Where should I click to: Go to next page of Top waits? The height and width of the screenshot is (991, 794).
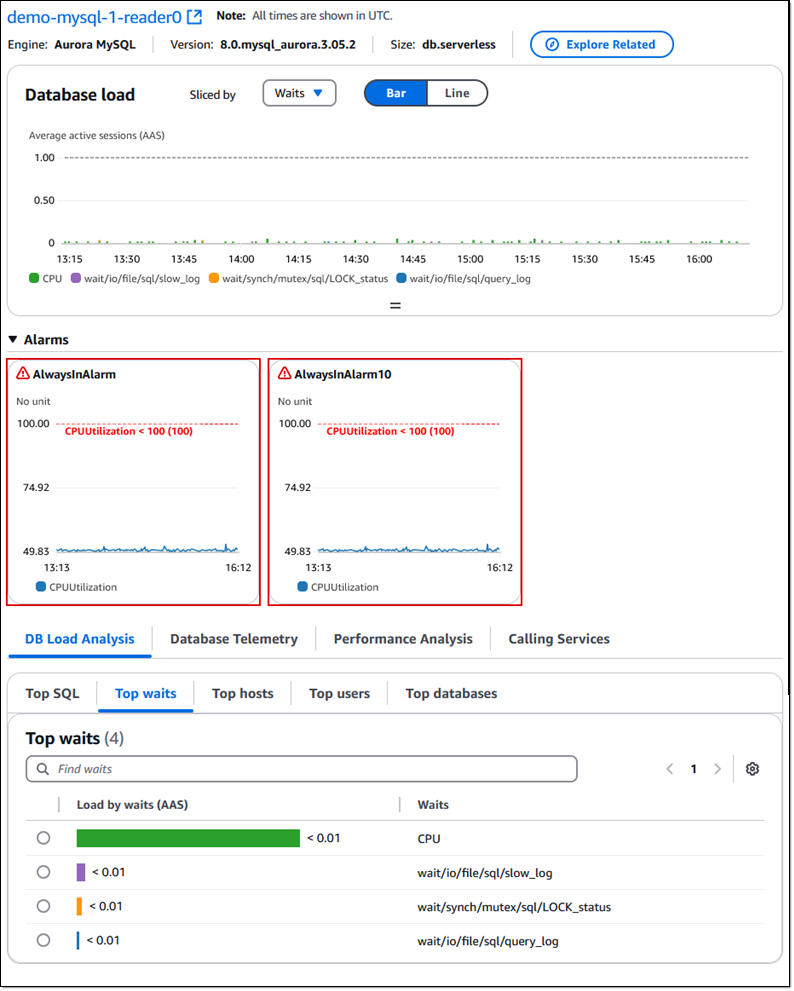718,769
